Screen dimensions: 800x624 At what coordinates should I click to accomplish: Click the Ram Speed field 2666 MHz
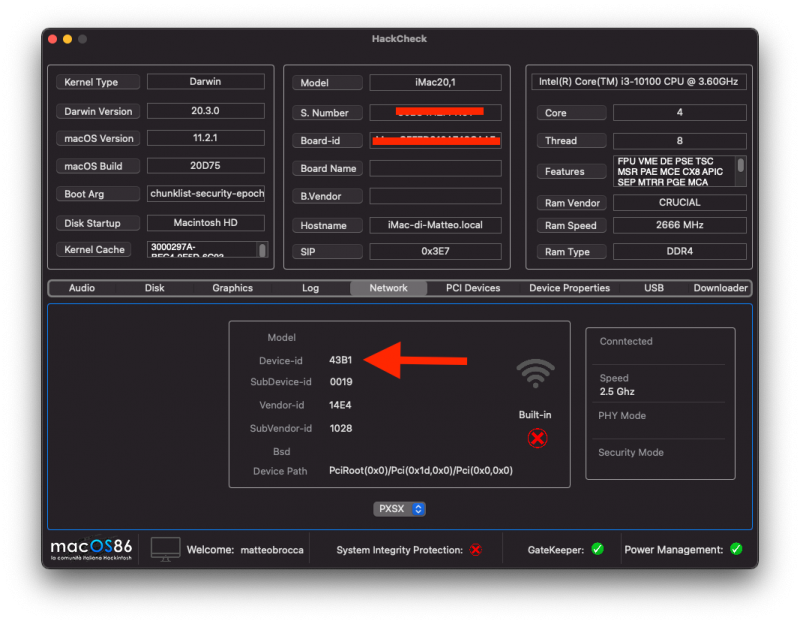click(x=680, y=225)
